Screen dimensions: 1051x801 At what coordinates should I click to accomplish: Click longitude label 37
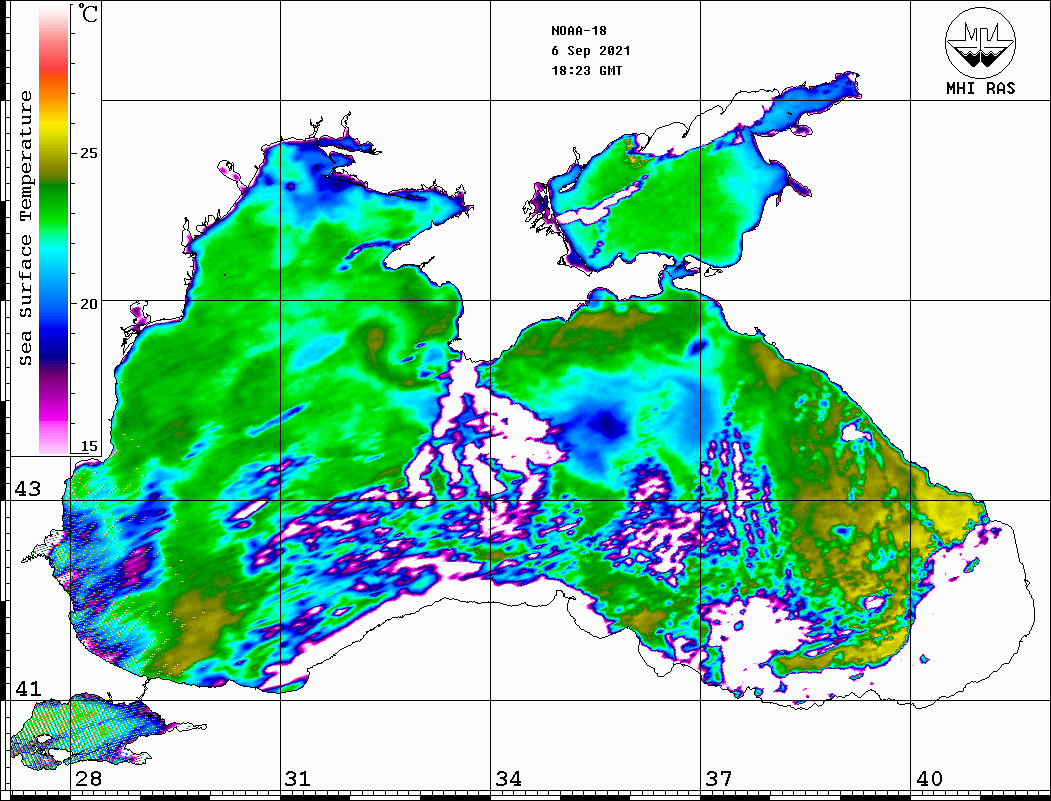coord(719,779)
